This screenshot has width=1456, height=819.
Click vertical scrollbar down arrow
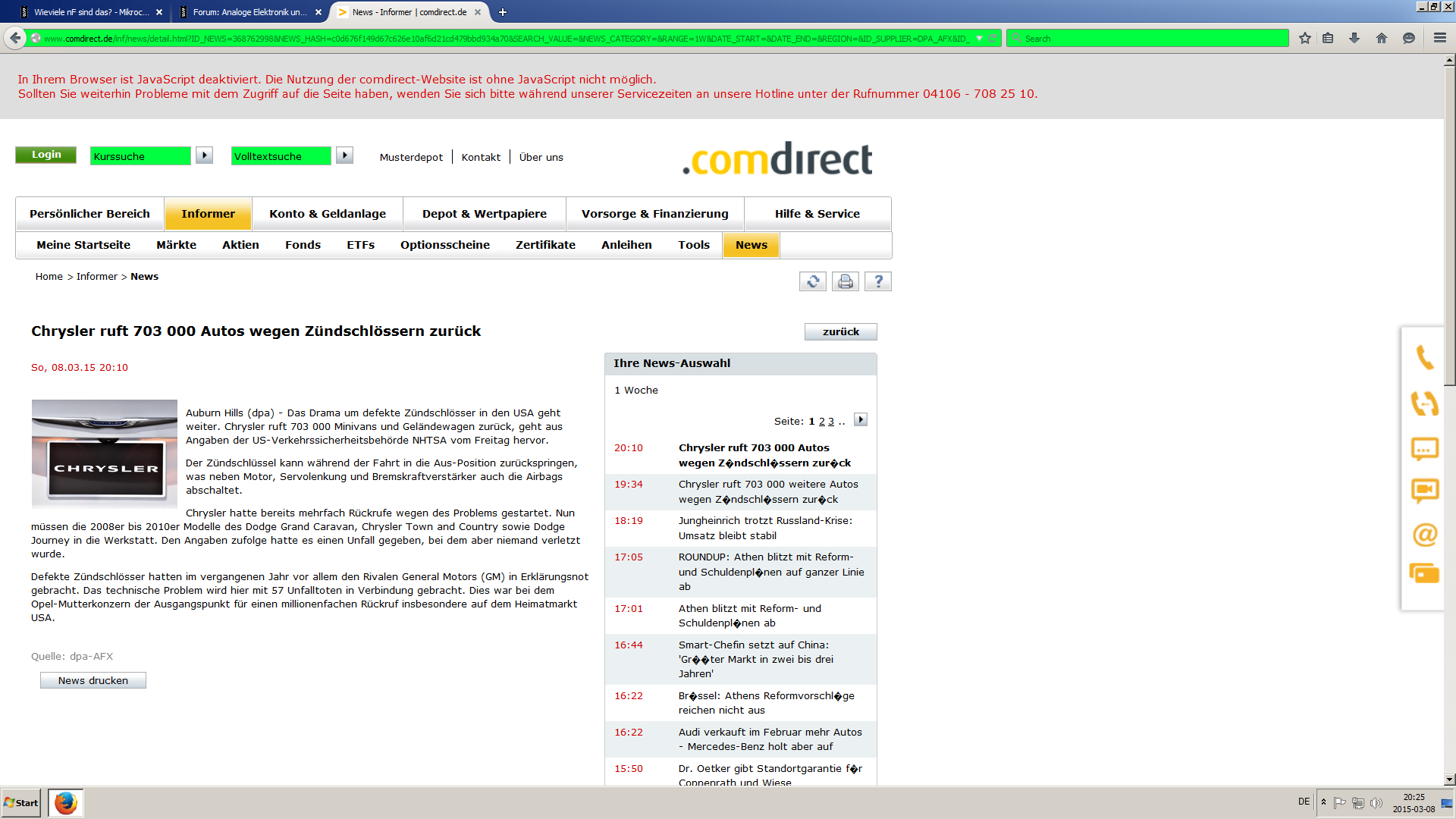(x=1449, y=779)
